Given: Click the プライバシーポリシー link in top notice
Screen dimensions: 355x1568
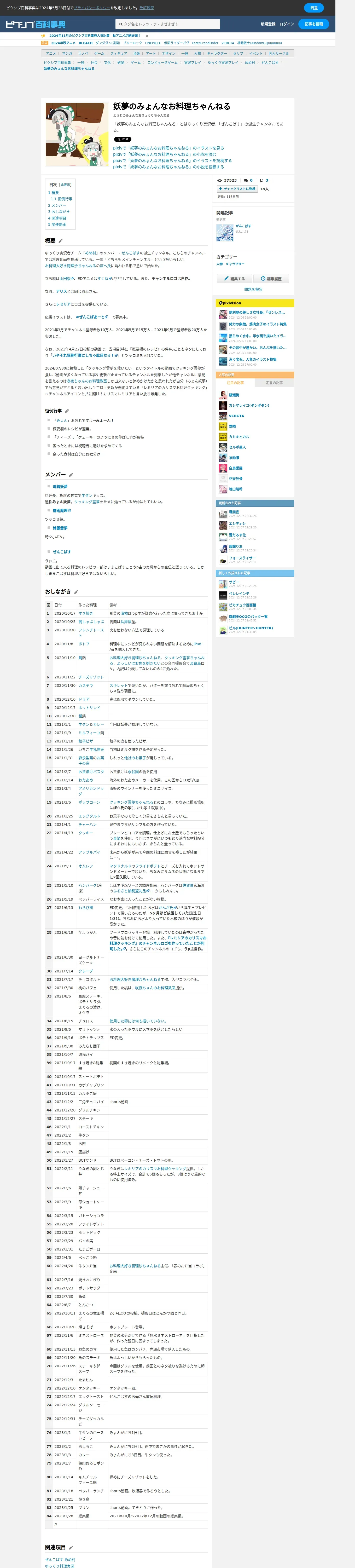Looking at the screenshot, I should point(92,8).
